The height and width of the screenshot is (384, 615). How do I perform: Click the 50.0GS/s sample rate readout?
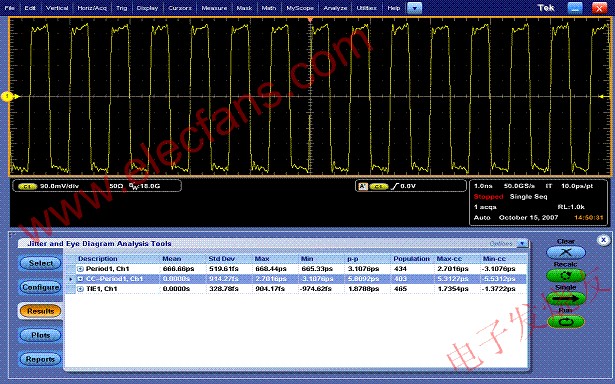[519, 186]
